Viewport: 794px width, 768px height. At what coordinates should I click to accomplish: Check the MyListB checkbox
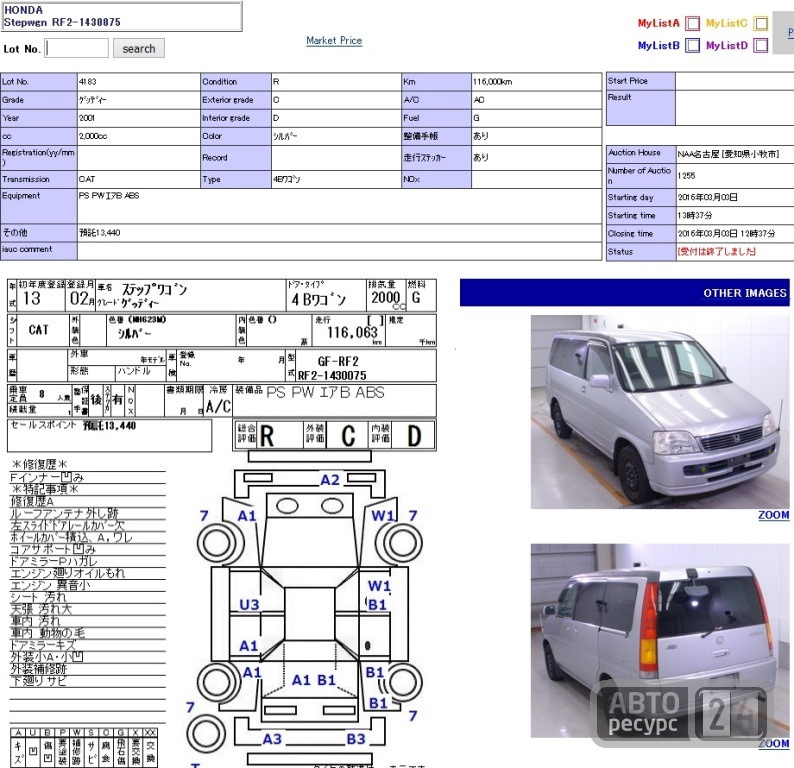[x=692, y=46]
